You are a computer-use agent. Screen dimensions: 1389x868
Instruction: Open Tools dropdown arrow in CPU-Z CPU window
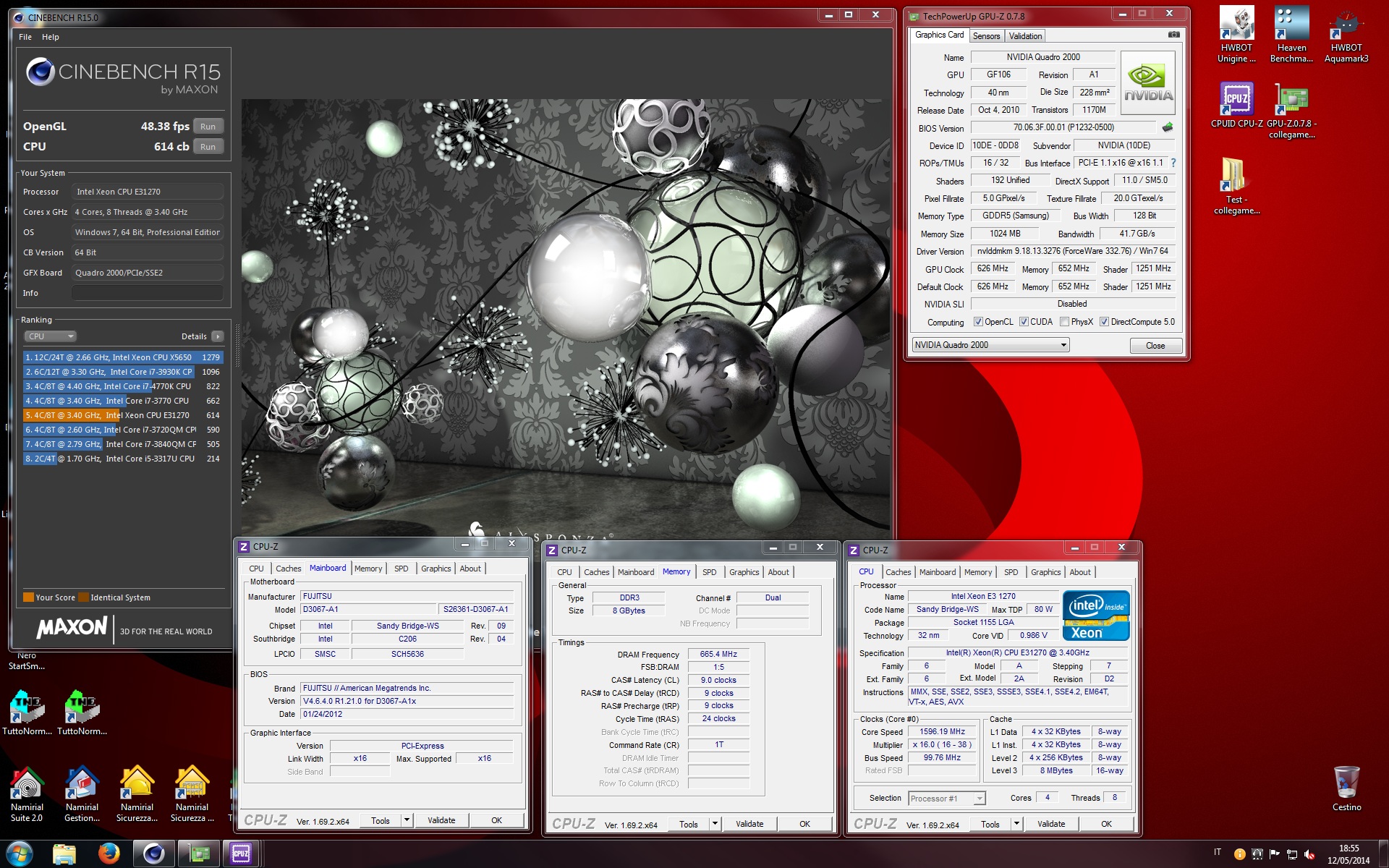click(1016, 824)
